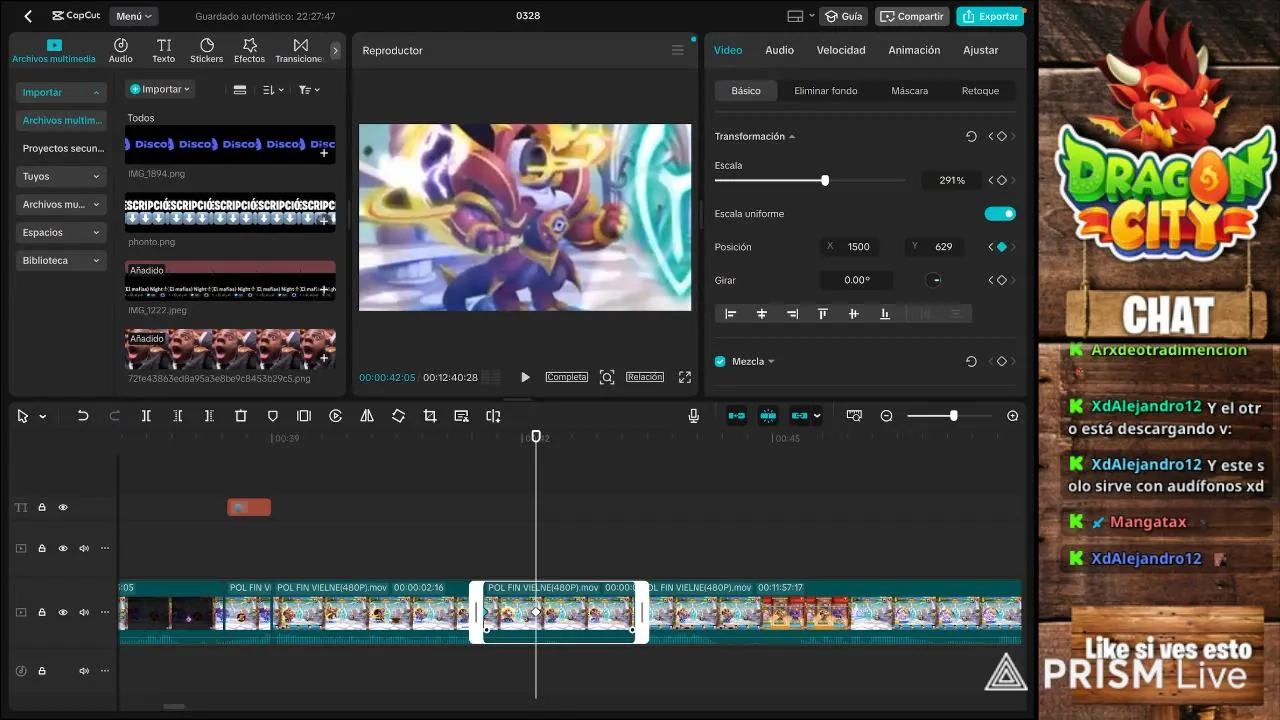Image resolution: width=1280 pixels, height=720 pixels.
Task: Open the Transiciones tab
Action: (x=299, y=50)
